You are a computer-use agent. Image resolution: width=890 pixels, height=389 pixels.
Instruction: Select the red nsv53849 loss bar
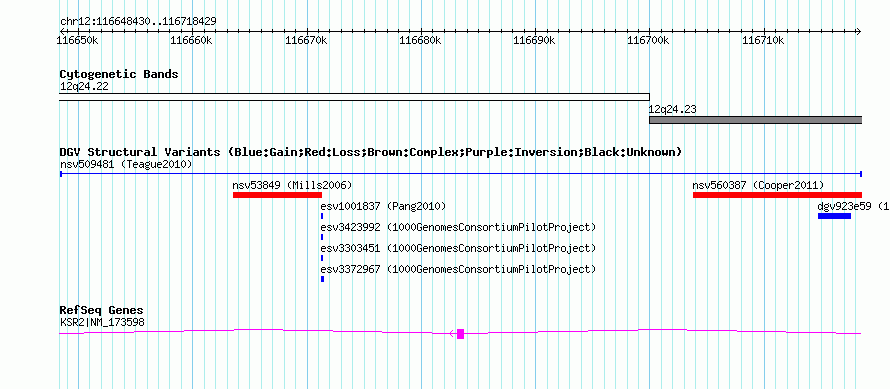coord(277,195)
